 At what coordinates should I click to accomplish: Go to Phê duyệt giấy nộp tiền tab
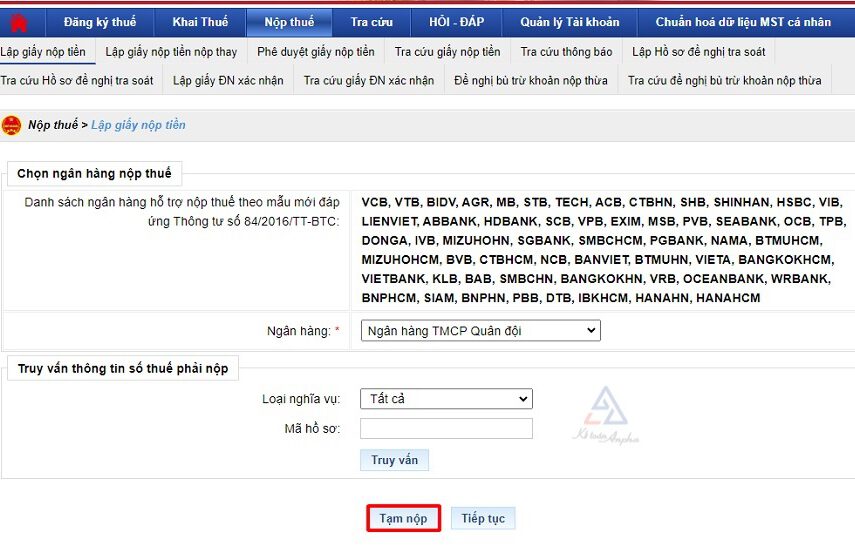point(315,52)
